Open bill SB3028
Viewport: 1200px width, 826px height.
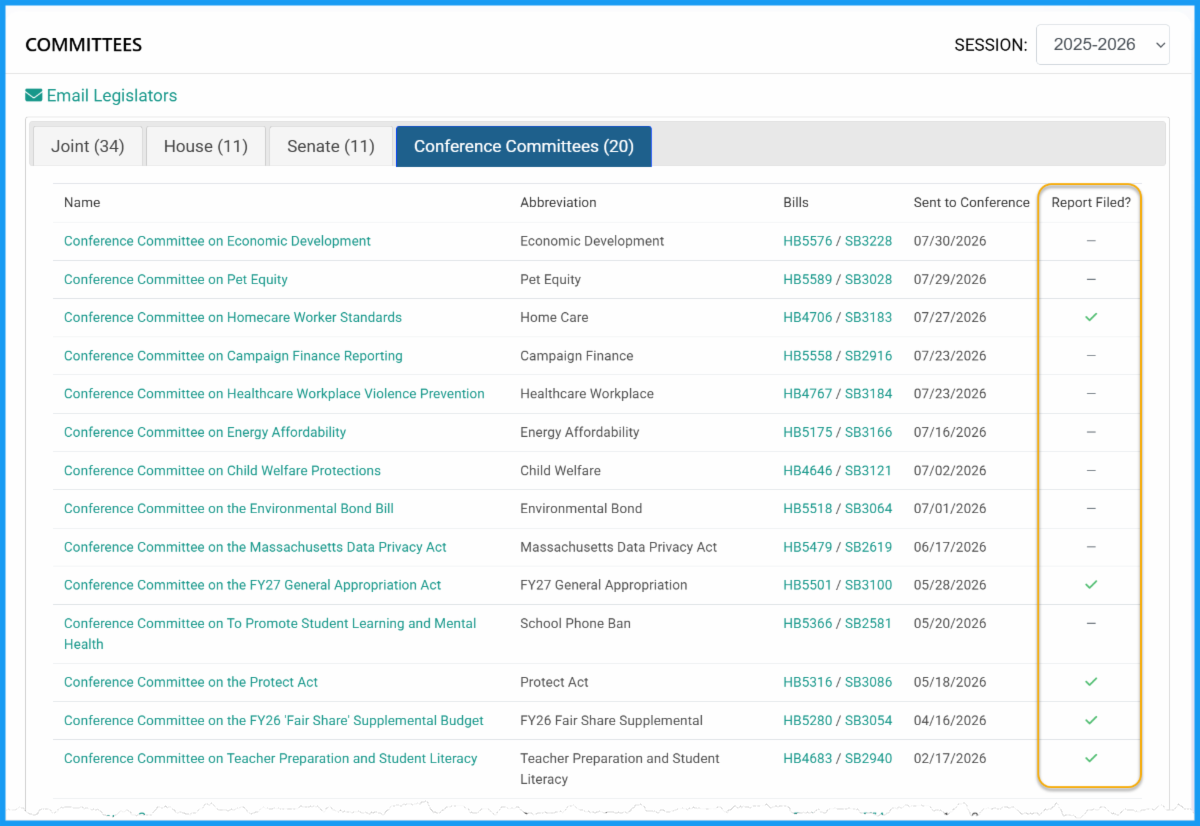point(868,279)
